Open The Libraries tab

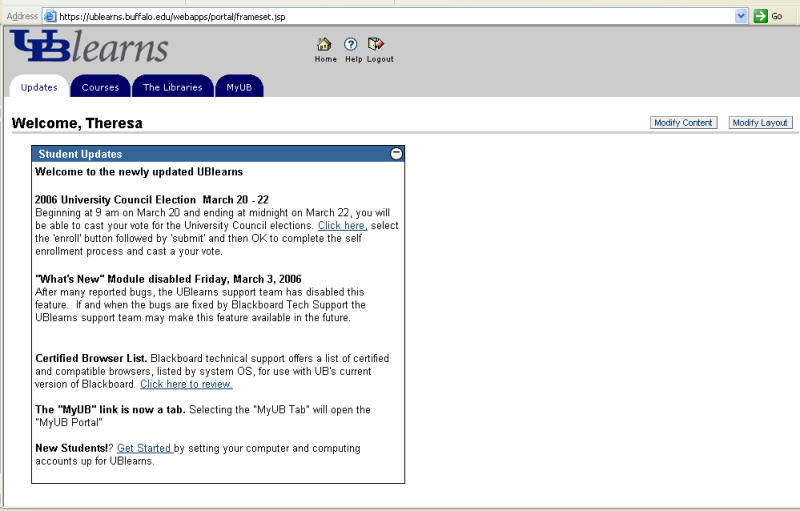tap(172, 87)
